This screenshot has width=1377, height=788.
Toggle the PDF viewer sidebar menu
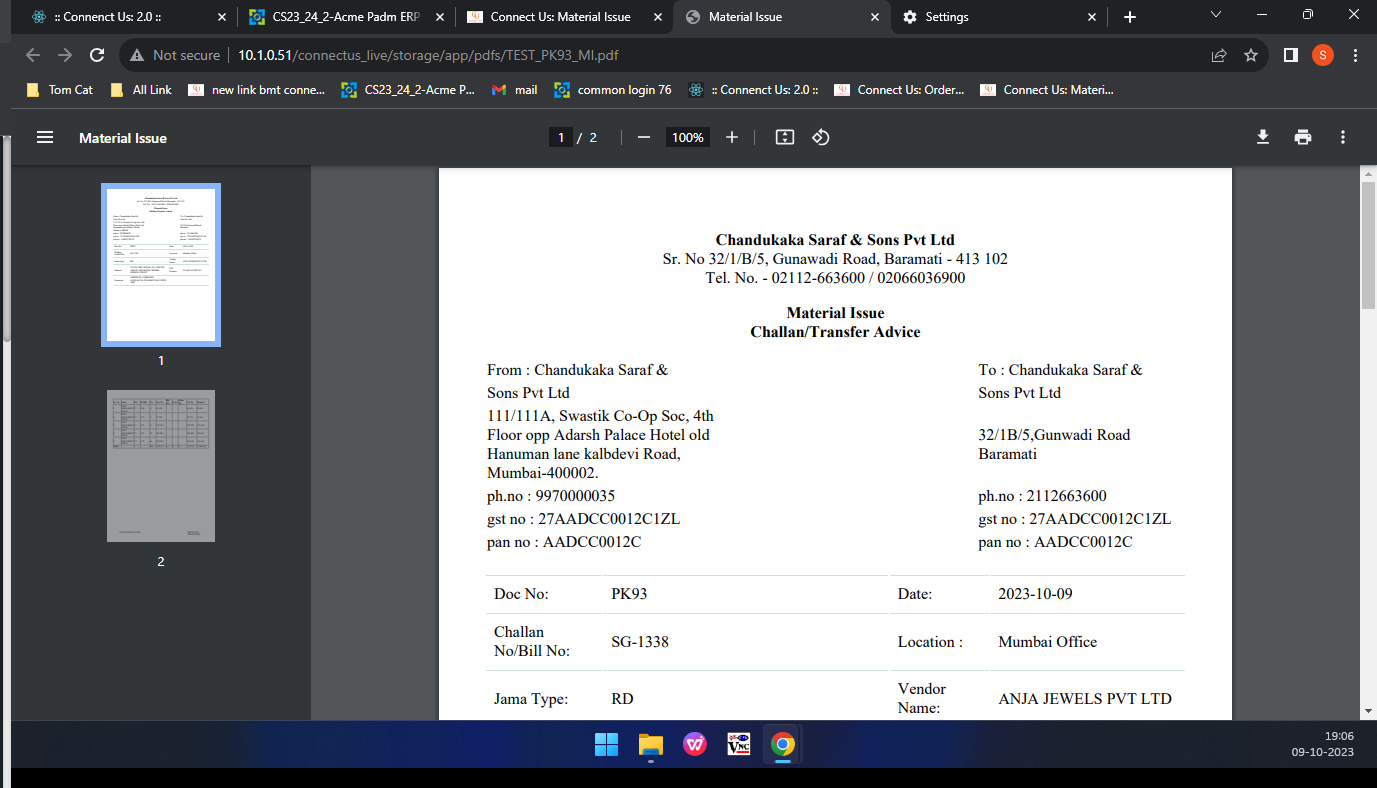pos(45,137)
